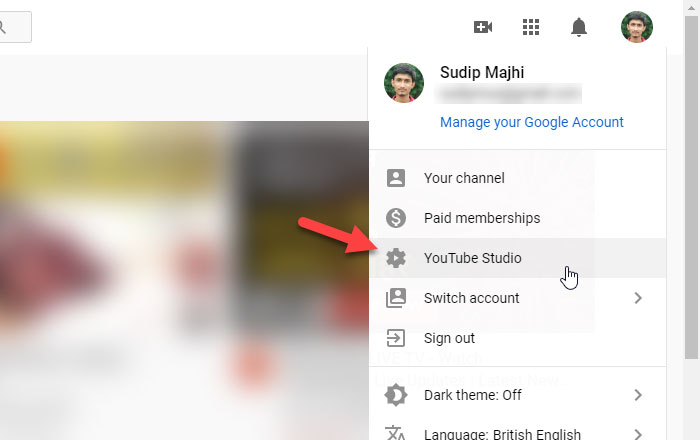Open the Dark theme: Off entry
The height and width of the screenshot is (440, 700).
[517, 395]
